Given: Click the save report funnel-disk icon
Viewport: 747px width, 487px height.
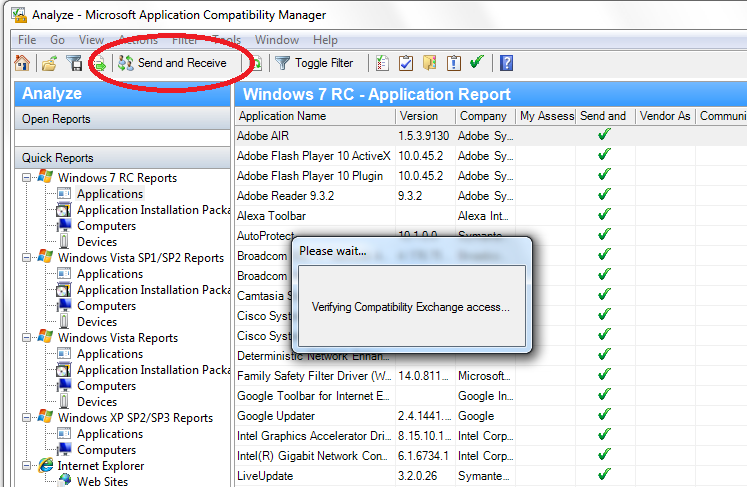Looking at the screenshot, I should click(x=74, y=63).
